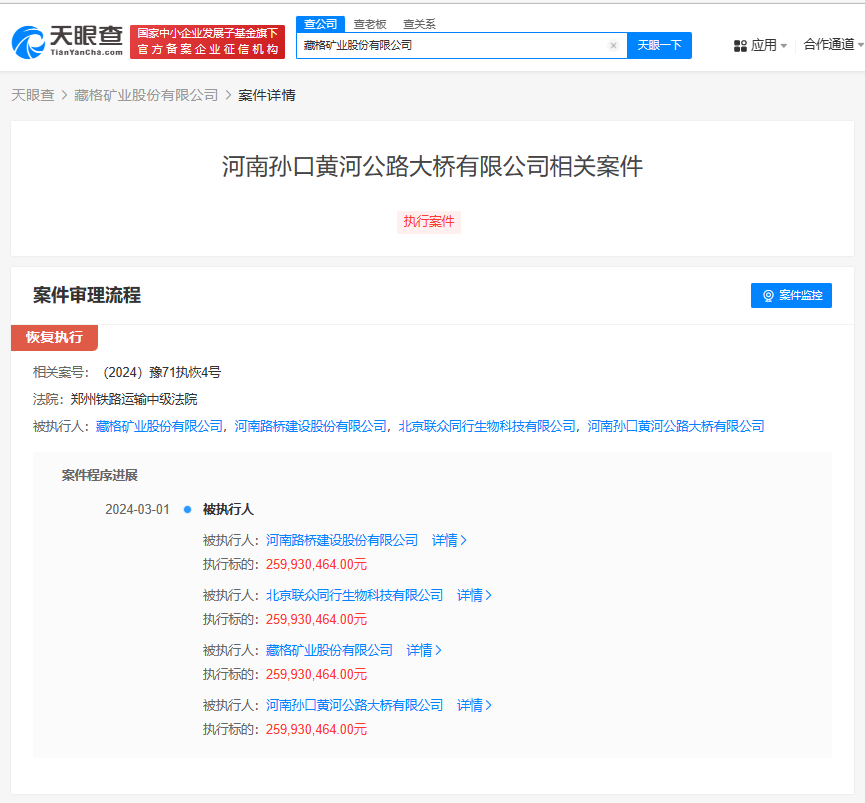
Task: Expand the 合作通道 dropdown
Action: tap(858, 45)
